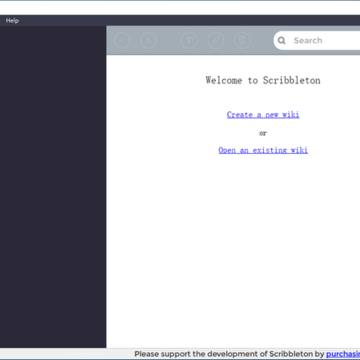The image size is (360, 360).
Task: Click the "Welcome to Scribbleton" heading
Action: pyautogui.click(x=263, y=80)
